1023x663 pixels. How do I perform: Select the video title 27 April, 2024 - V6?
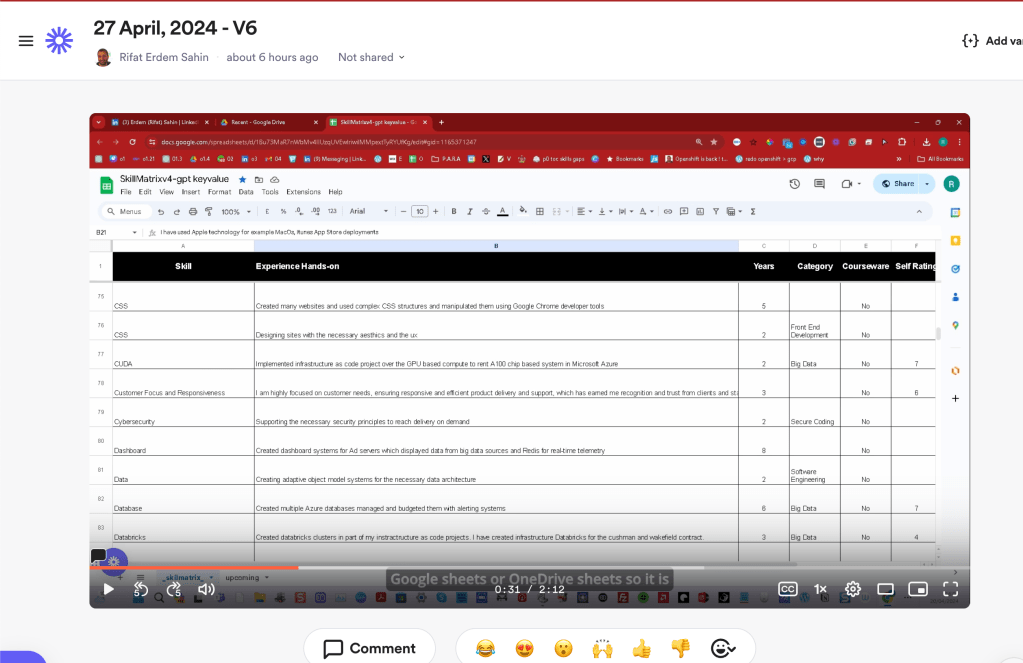(x=175, y=28)
